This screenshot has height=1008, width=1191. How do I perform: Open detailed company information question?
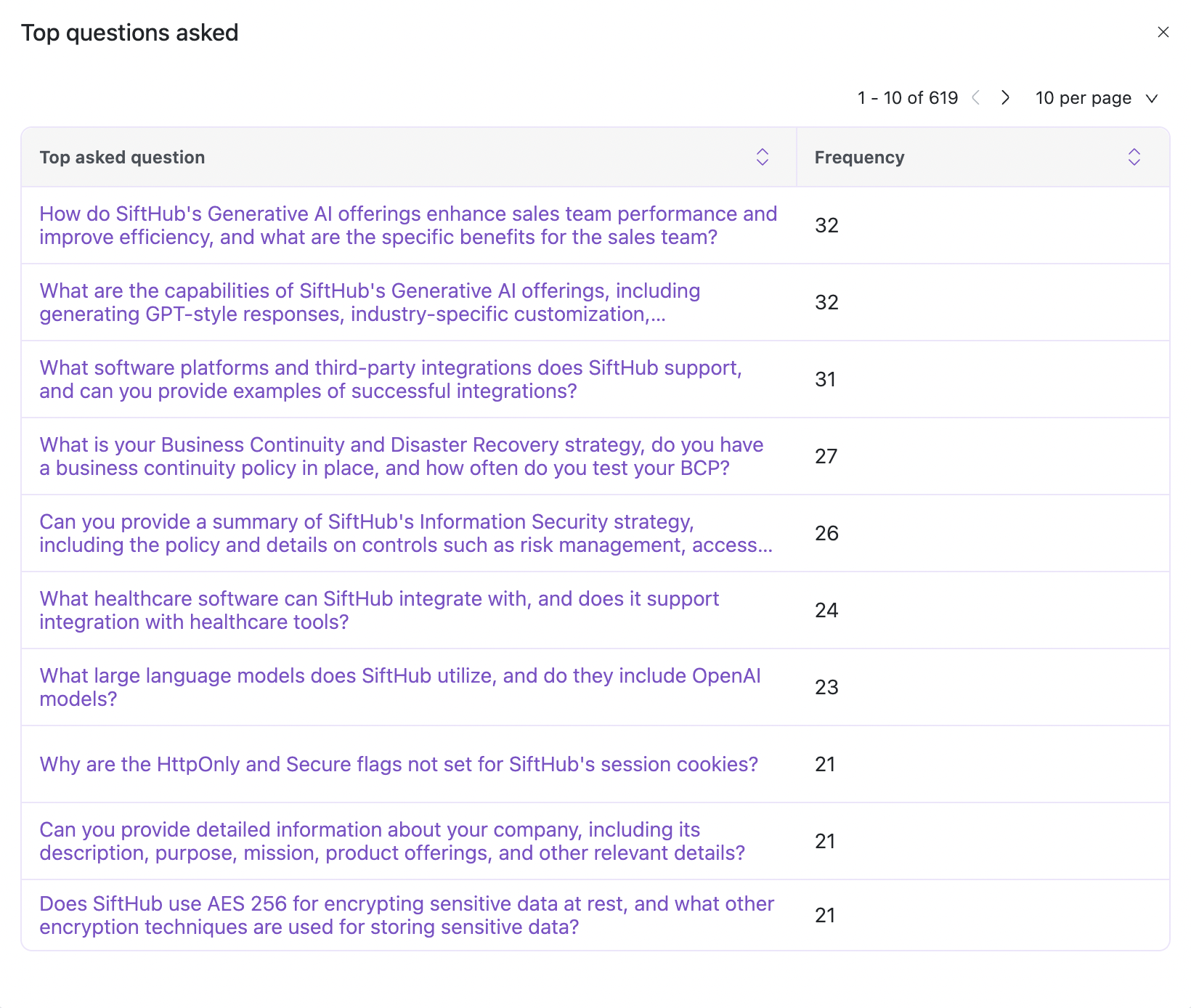(392, 841)
